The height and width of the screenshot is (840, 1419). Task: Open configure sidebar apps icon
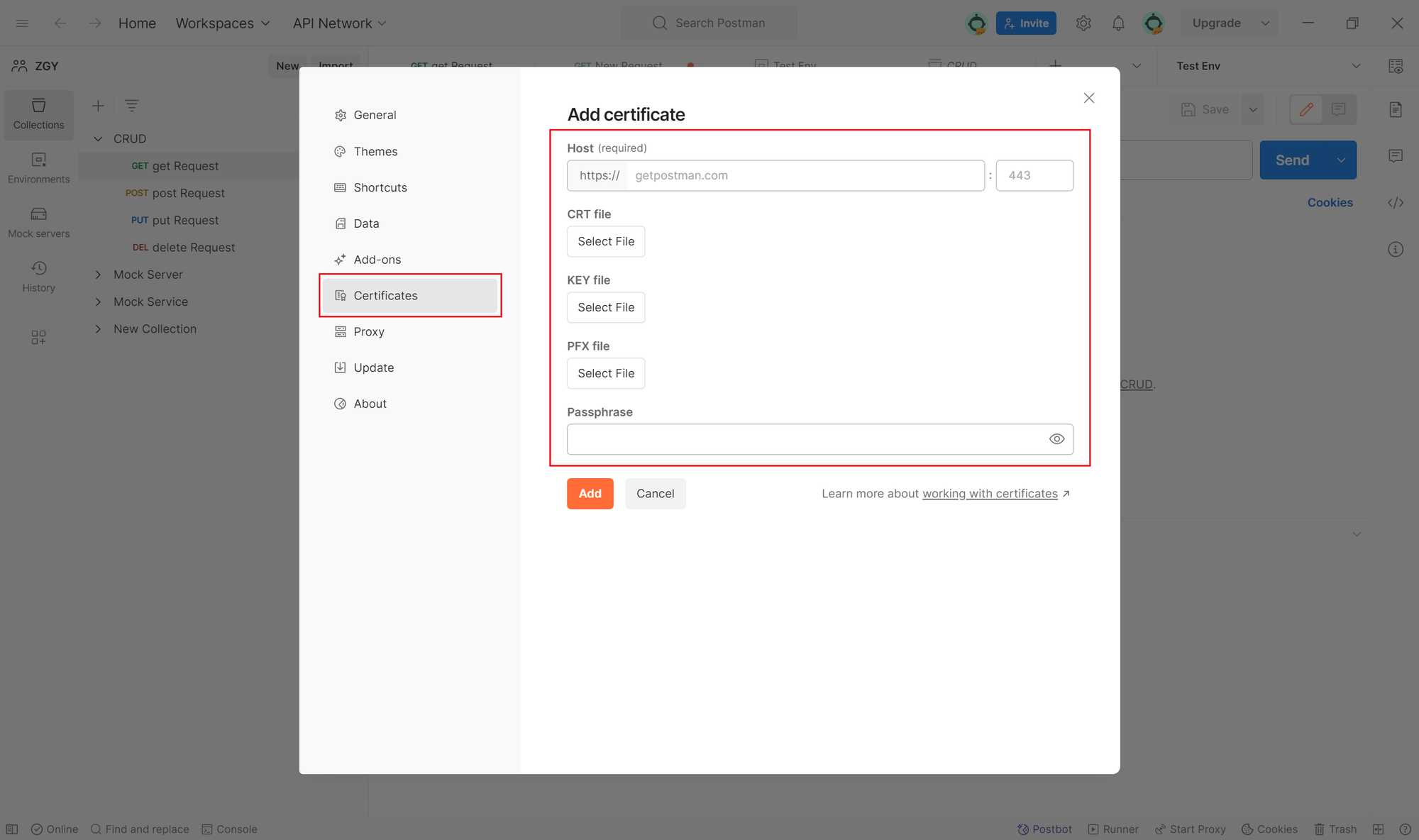38,338
